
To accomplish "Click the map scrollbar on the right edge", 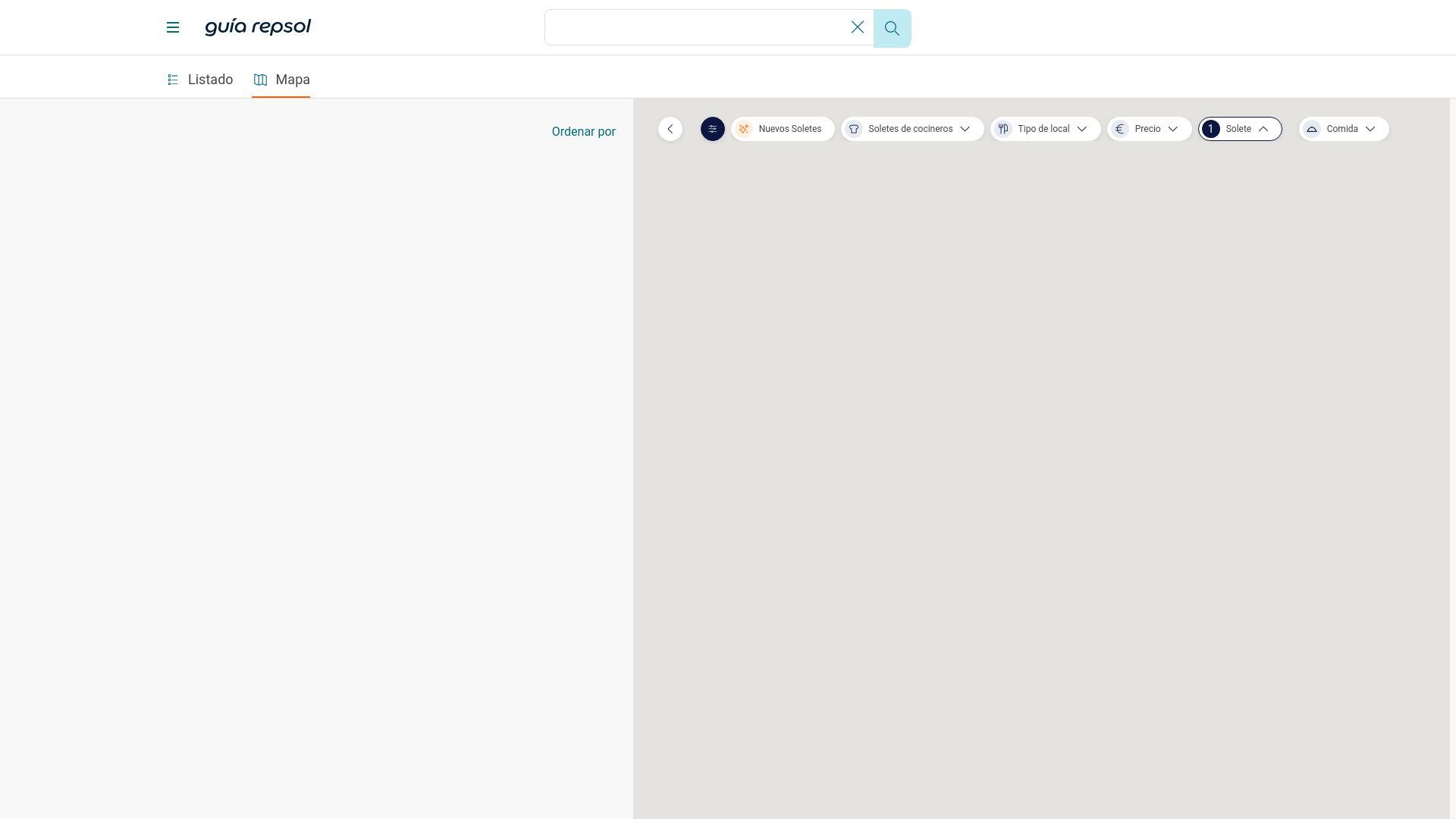I will (1452, 459).
